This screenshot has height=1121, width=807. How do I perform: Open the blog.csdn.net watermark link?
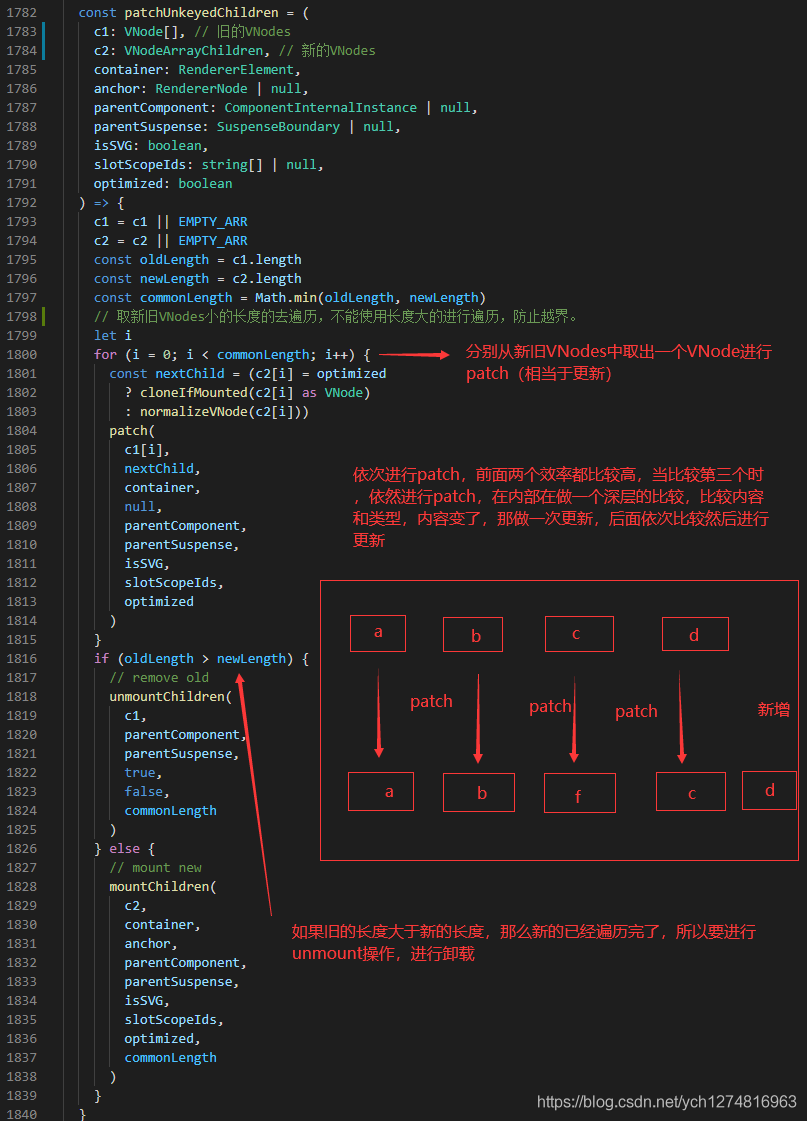pyautogui.click(x=666, y=1101)
